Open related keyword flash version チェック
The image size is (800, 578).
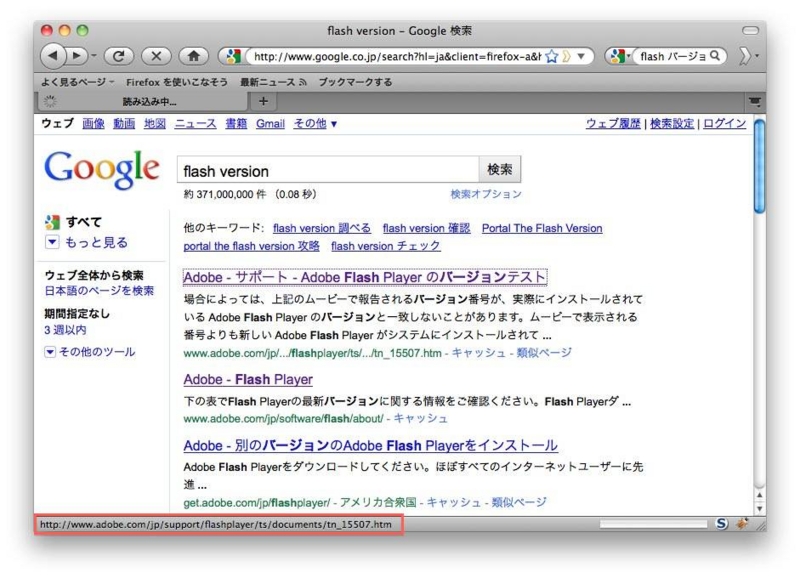click(x=386, y=246)
